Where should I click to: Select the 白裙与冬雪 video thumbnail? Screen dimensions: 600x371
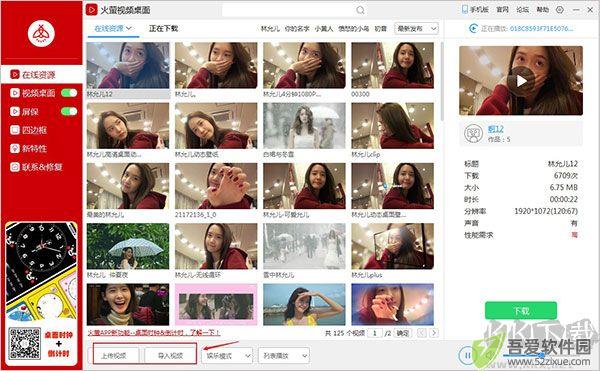coord(304,126)
